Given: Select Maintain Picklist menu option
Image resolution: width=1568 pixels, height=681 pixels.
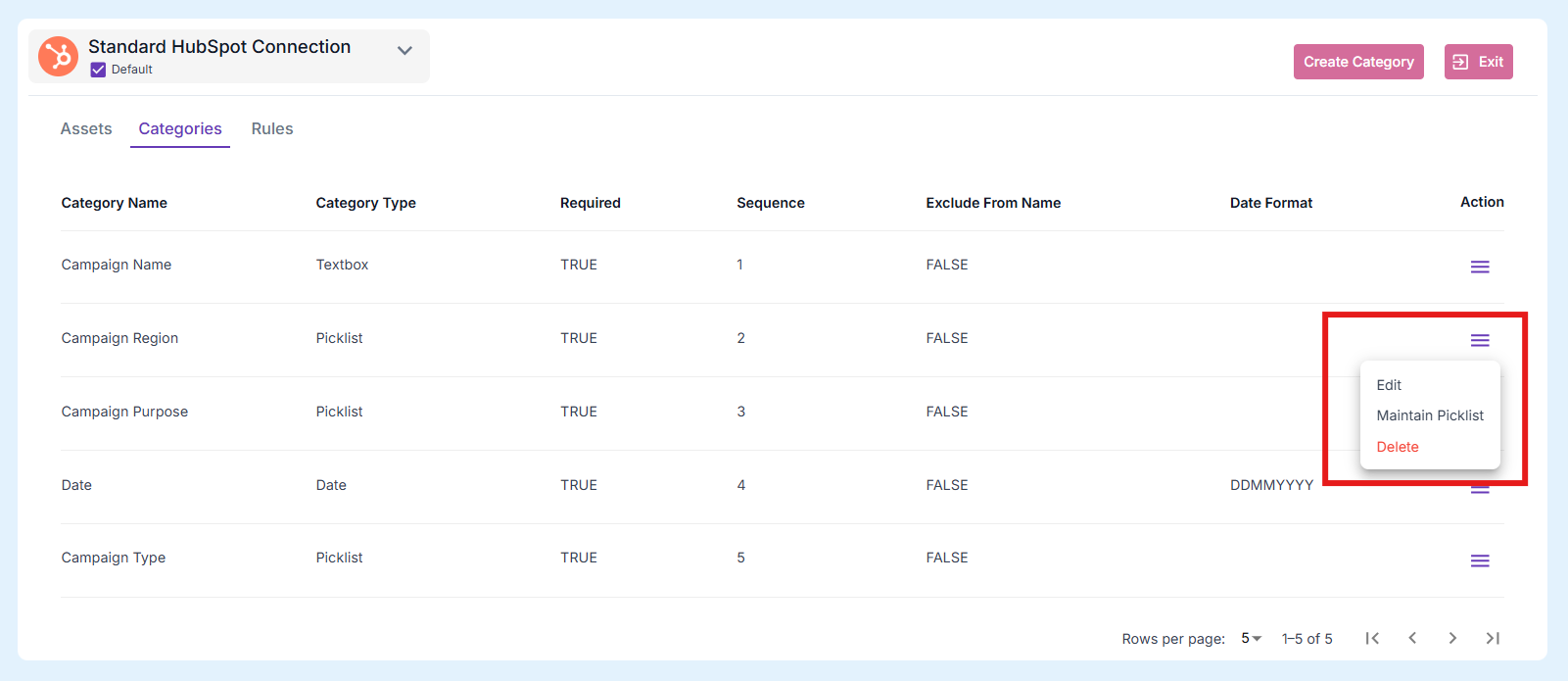Looking at the screenshot, I should click(x=1430, y=415).
